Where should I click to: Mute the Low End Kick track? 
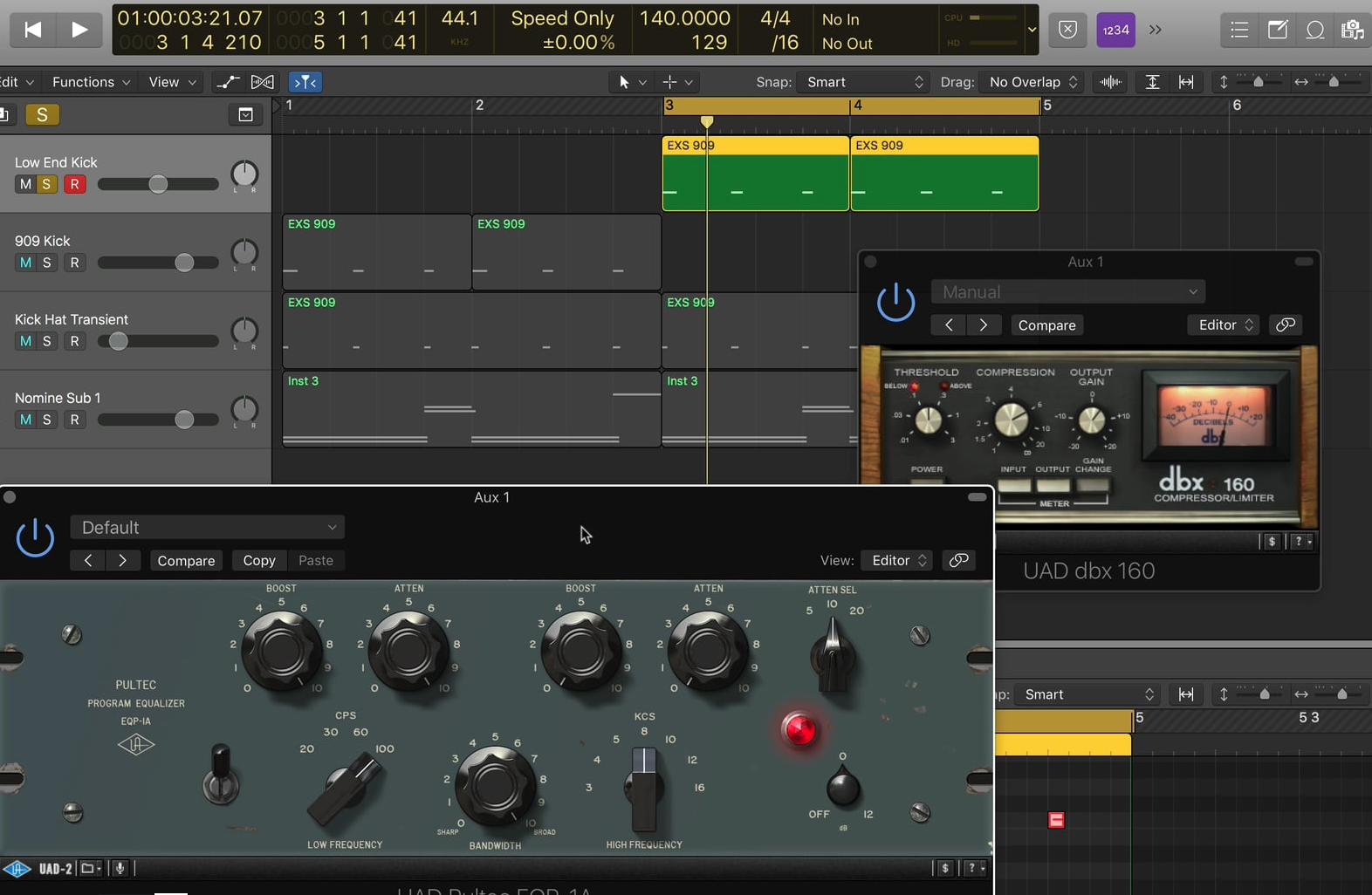(25, 184)
